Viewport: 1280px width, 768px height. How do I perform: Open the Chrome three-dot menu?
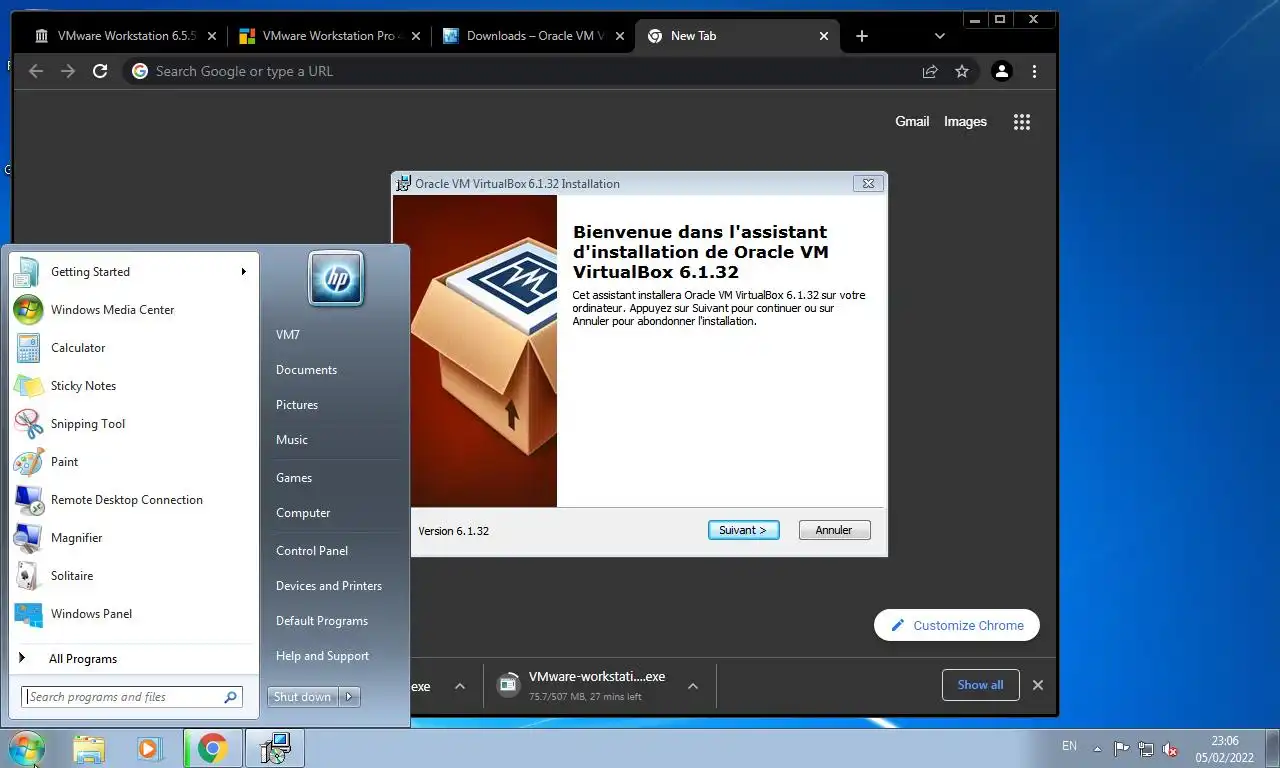pos(1034,71)
